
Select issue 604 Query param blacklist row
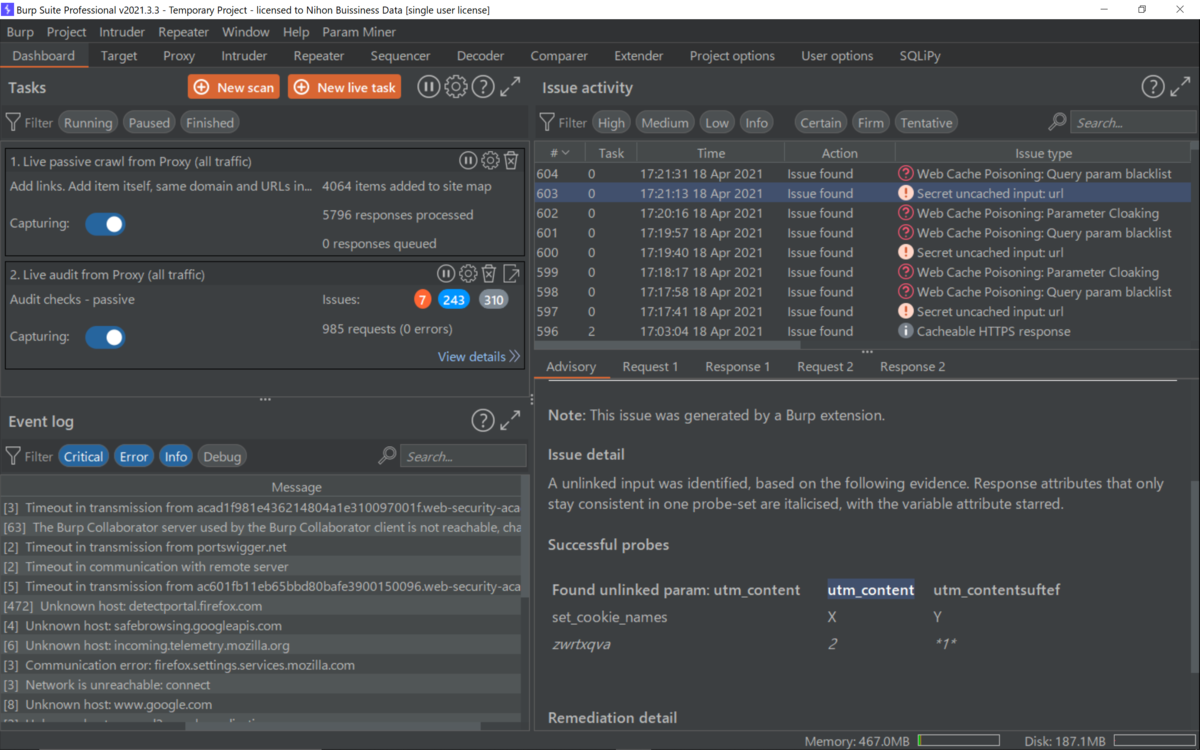862,174
